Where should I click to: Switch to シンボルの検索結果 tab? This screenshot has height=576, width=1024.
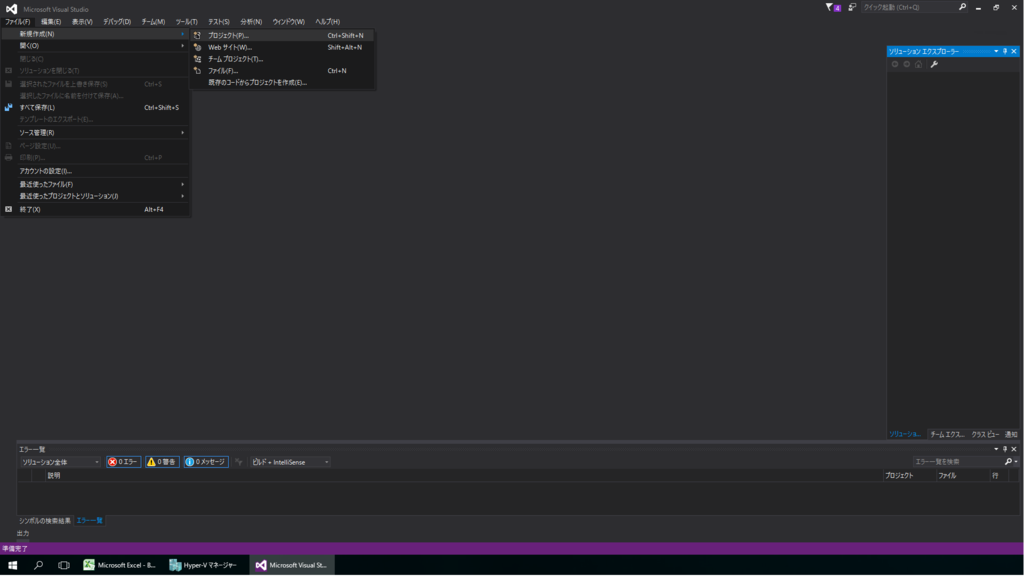tap(44, 520)
